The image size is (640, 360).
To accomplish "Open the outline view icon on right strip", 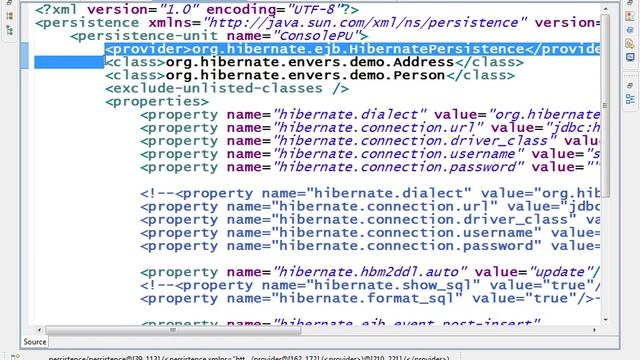I will pyautogui.click(x=630, y=98).
